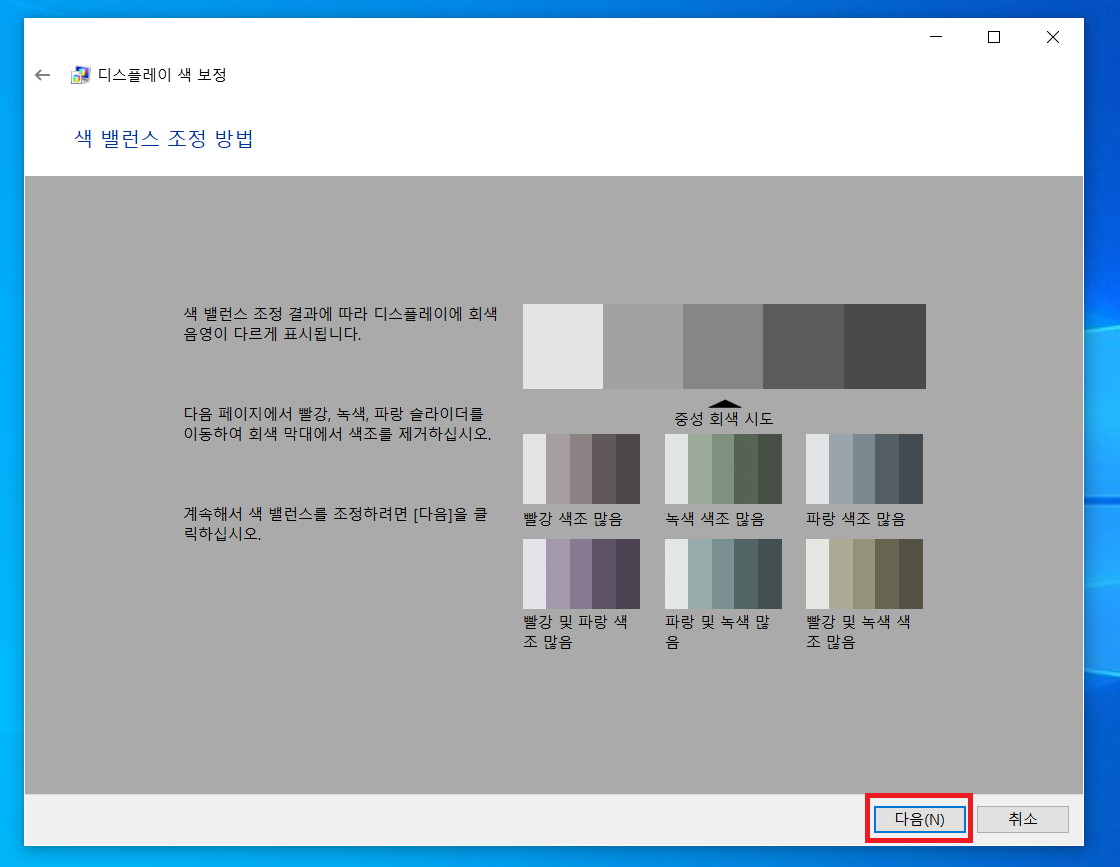Click the 다음(N) button

tap(919, 819)
